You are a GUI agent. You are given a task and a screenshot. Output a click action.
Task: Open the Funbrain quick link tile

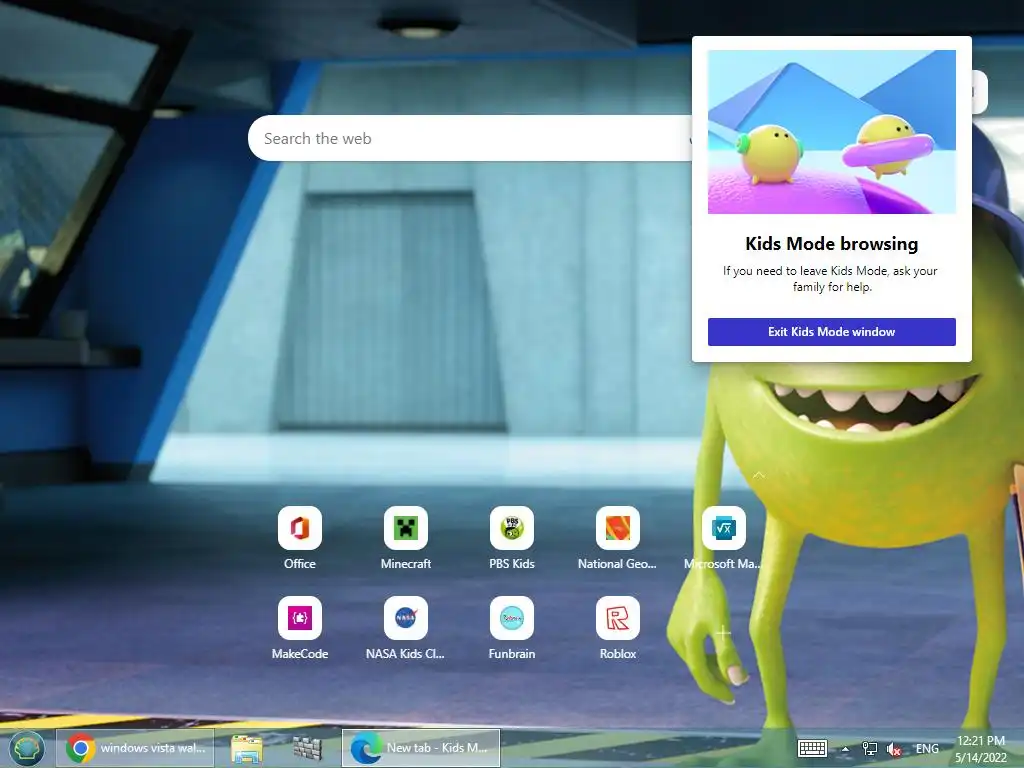(x=511, y=618)
